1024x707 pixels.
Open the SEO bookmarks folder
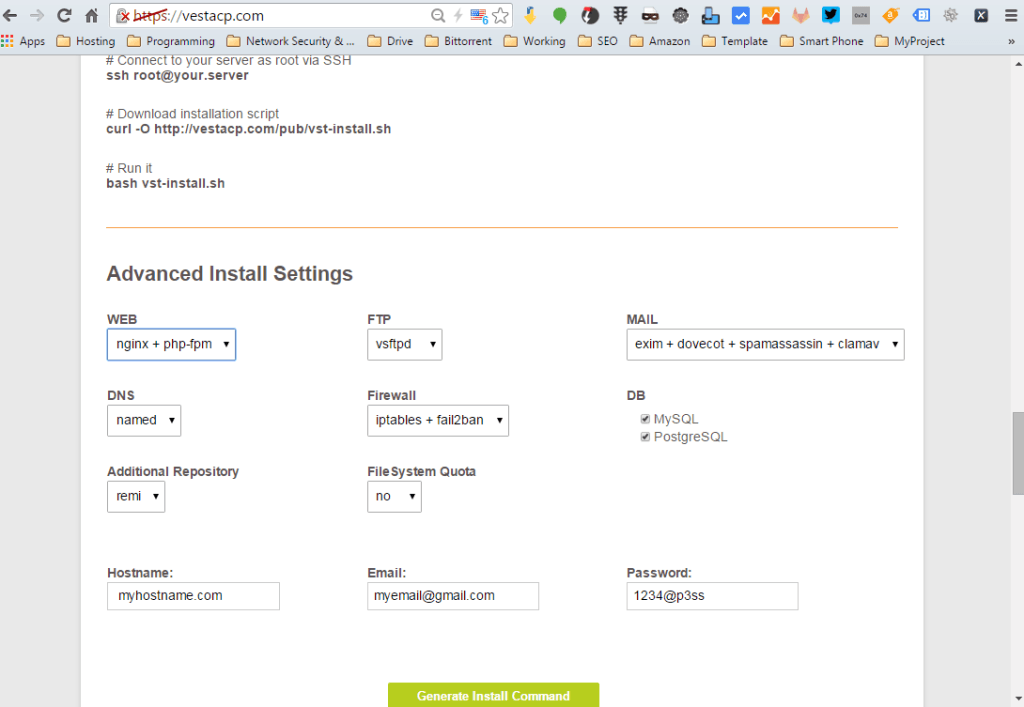click(598, 41)
